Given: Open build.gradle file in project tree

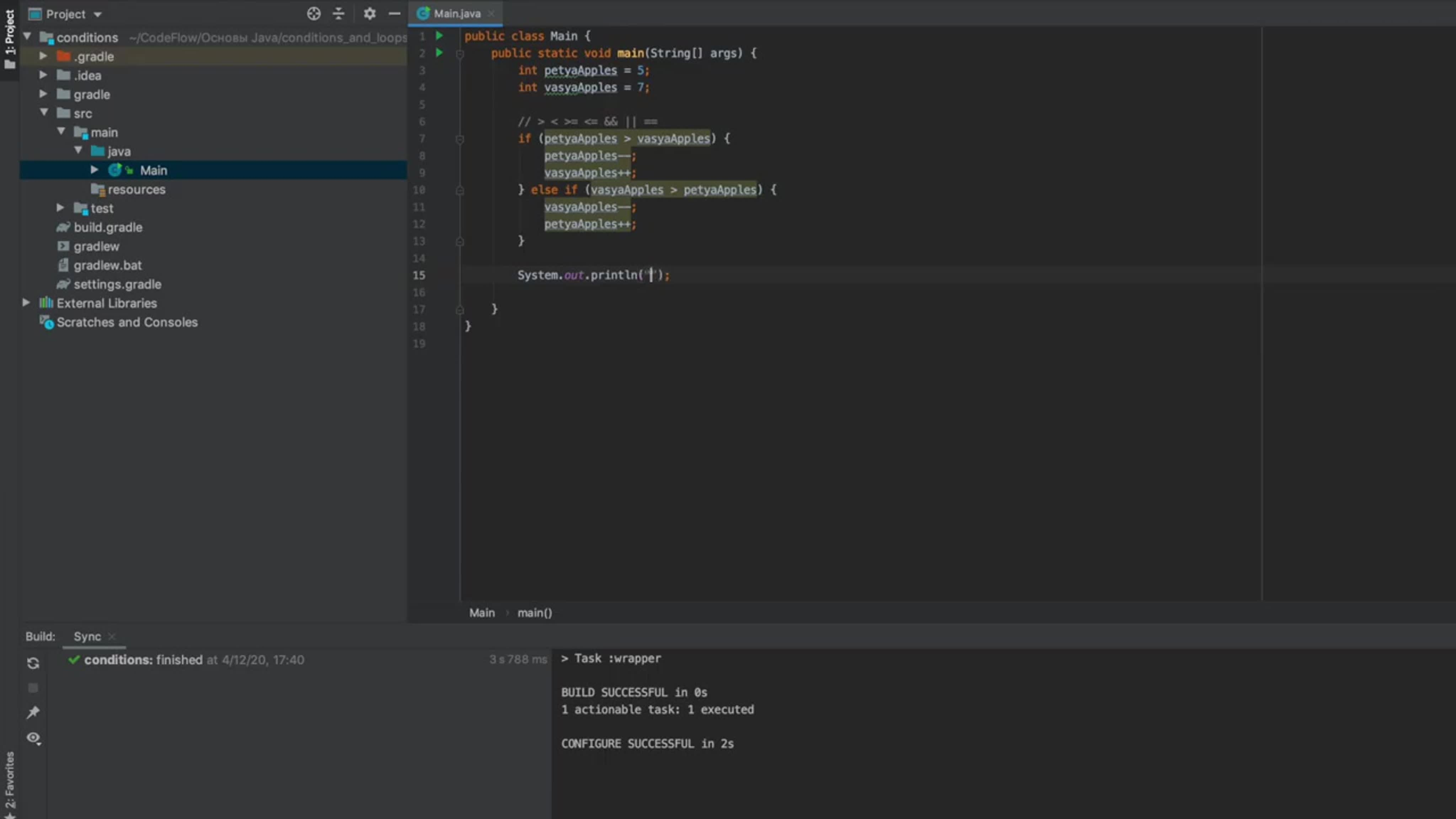Looking at the screenshot, I should (107, 227).
